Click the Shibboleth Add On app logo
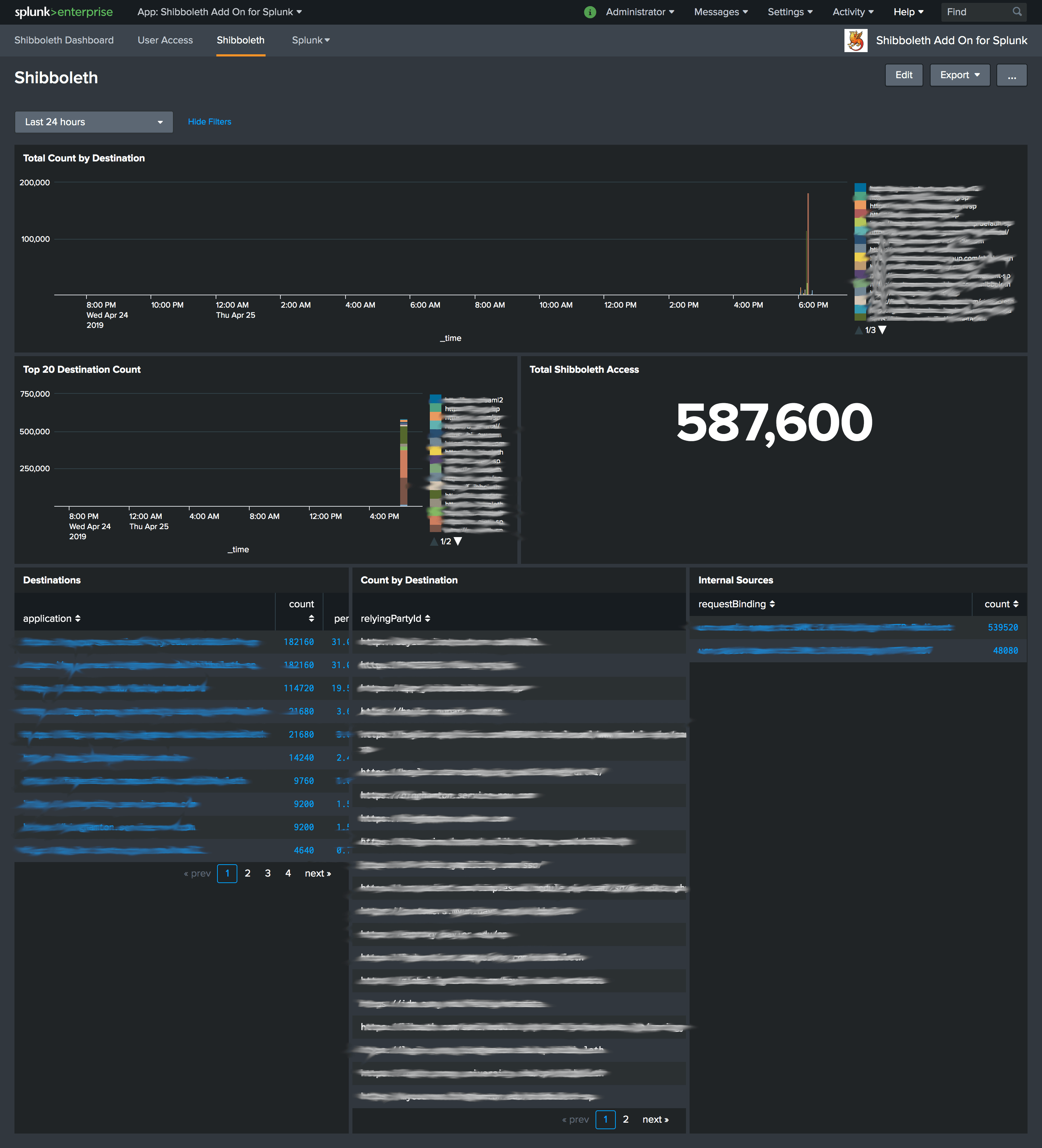 (855, 41)
